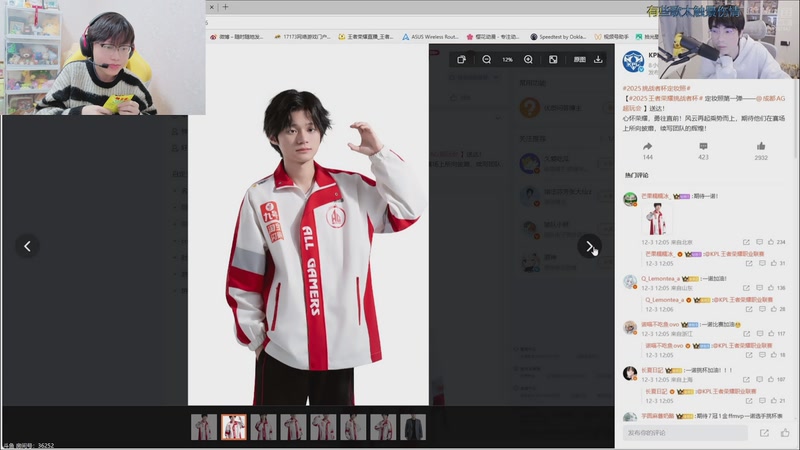Click the share arrow icon above 144

tap(647, 146)
